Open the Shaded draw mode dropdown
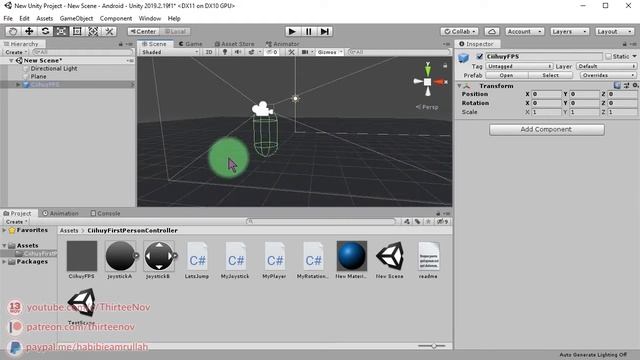640x360 pixels. [169, 52]
